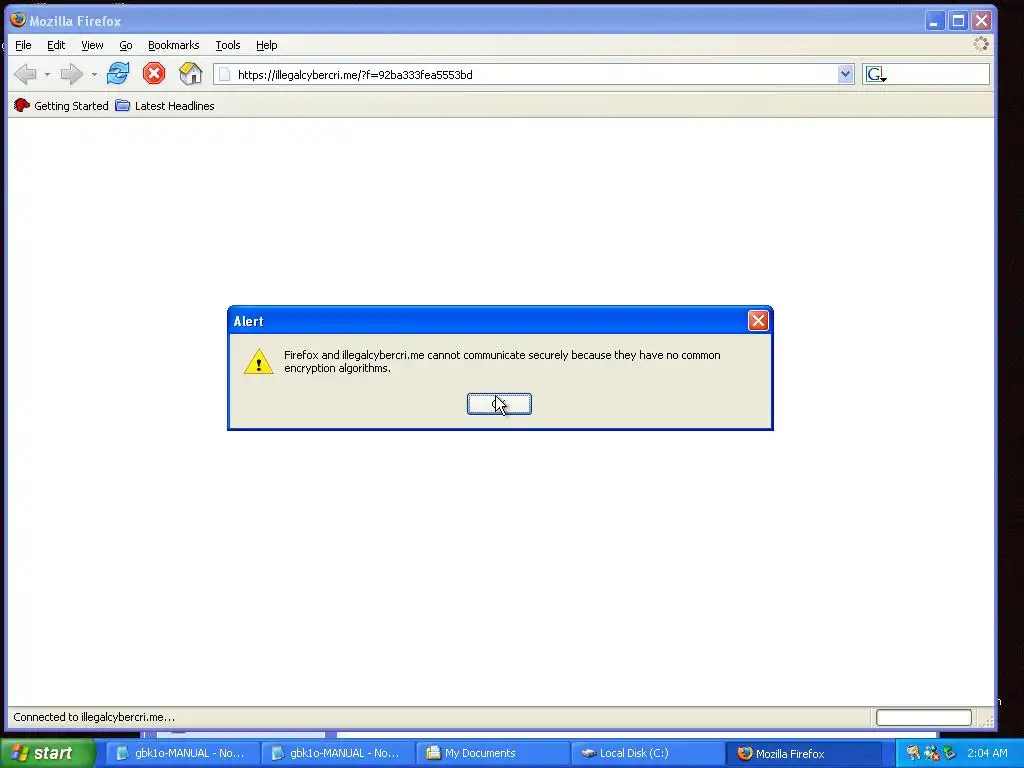Open the Windows Start menu

point(48,753)
